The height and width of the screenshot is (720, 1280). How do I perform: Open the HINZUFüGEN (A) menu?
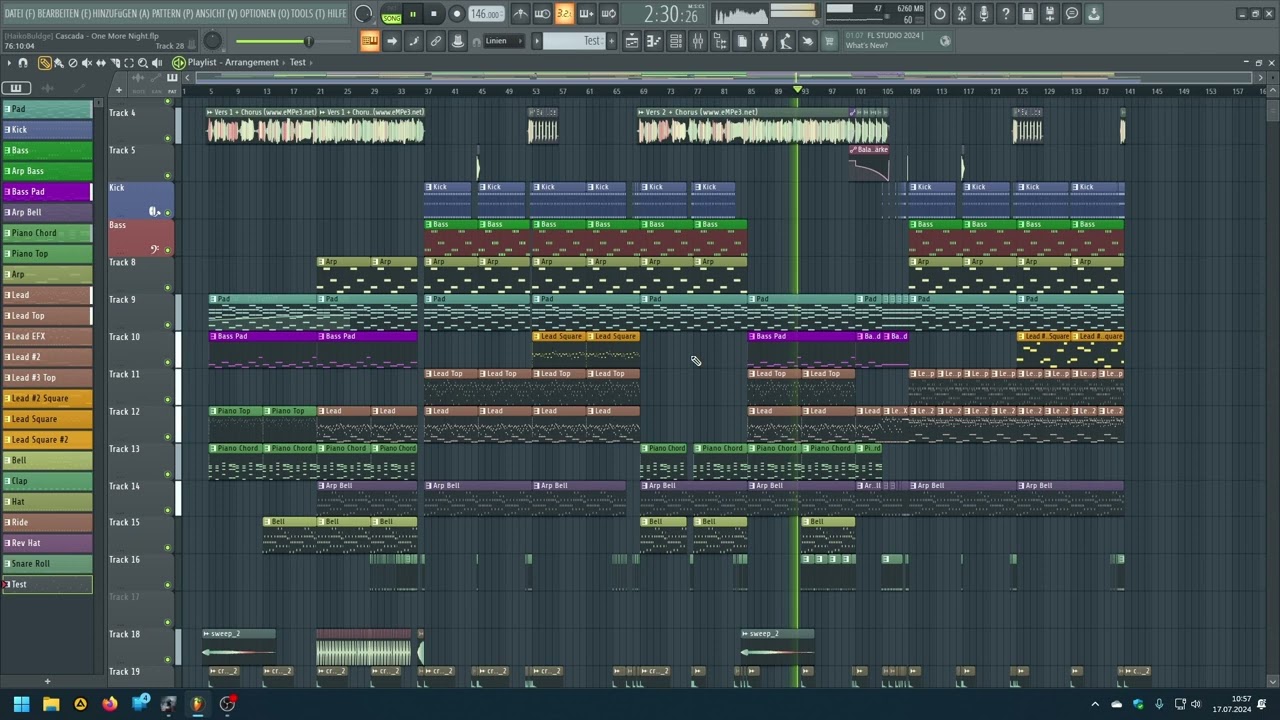click(121, 14)
